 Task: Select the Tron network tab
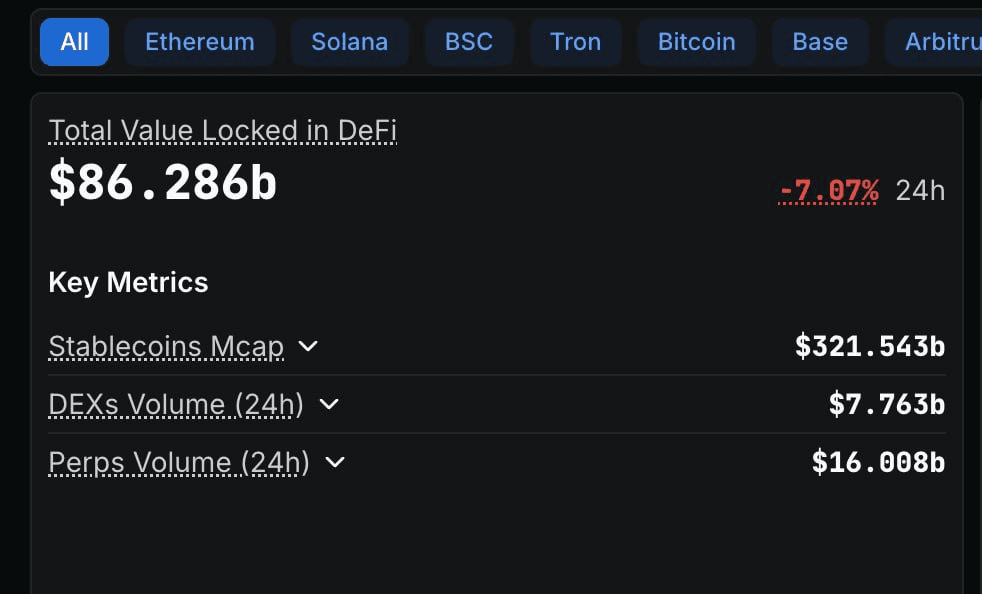(x=575, y=42)
